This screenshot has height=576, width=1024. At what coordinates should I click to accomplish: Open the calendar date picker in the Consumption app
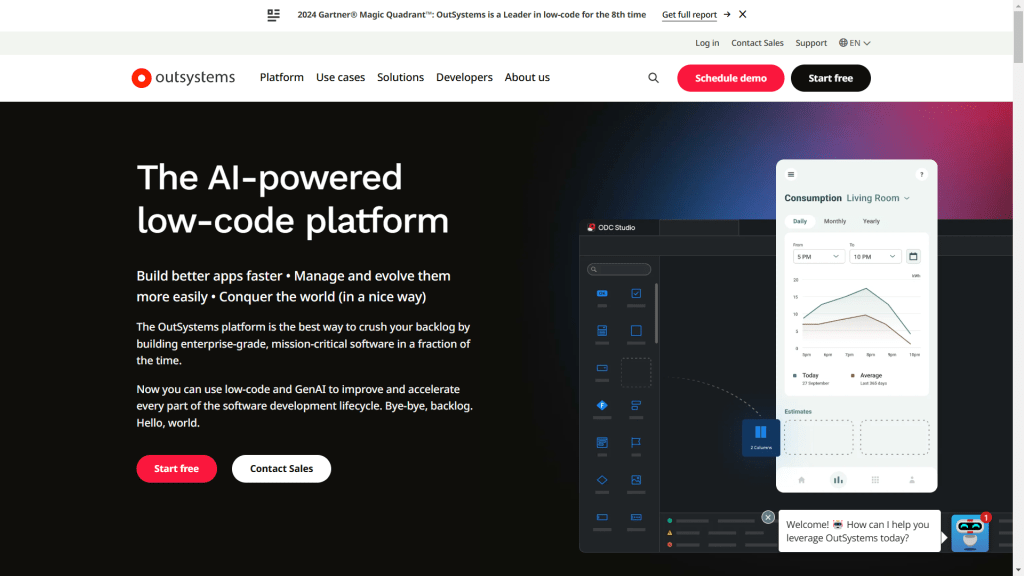click(x=914, y=256)
